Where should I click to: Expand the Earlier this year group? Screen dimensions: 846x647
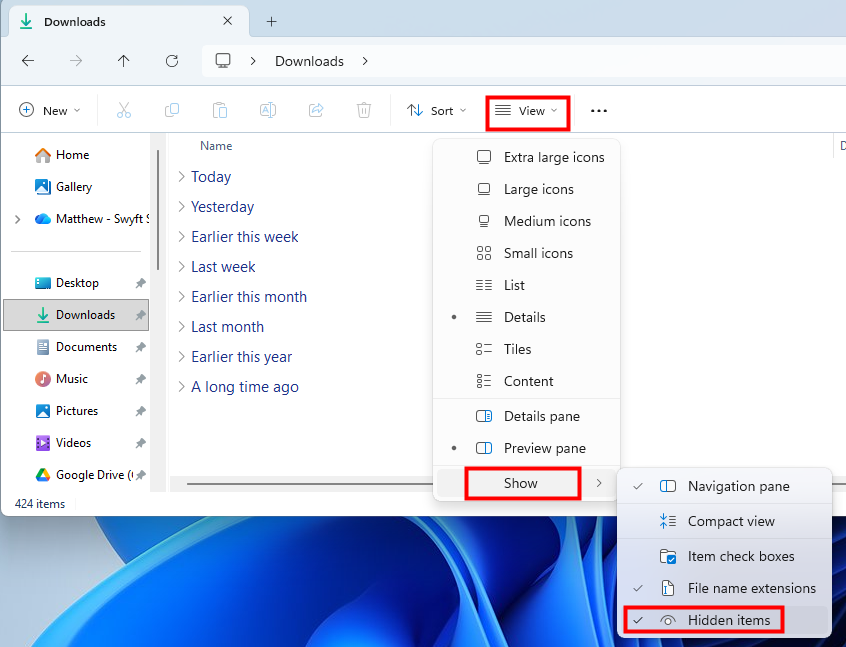pyautogui.click(x=182, y=357)
